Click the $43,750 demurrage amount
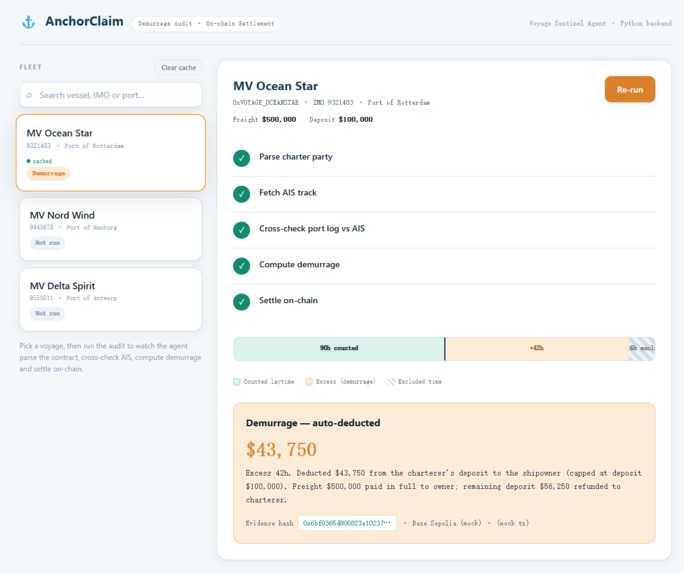 tap(281, 450)
